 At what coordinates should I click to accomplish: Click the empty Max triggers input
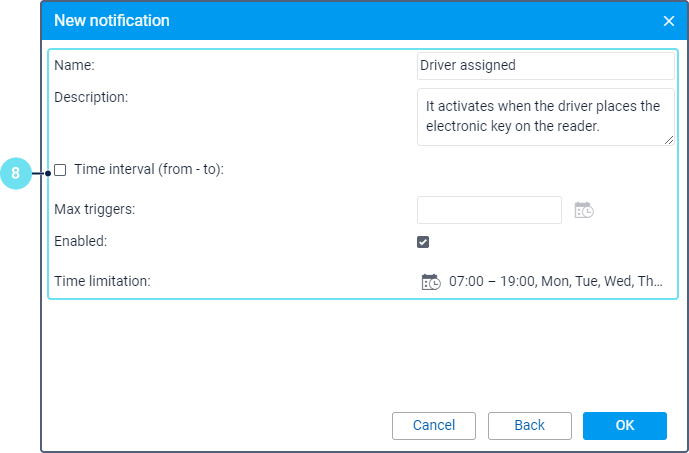click(489, 210)
